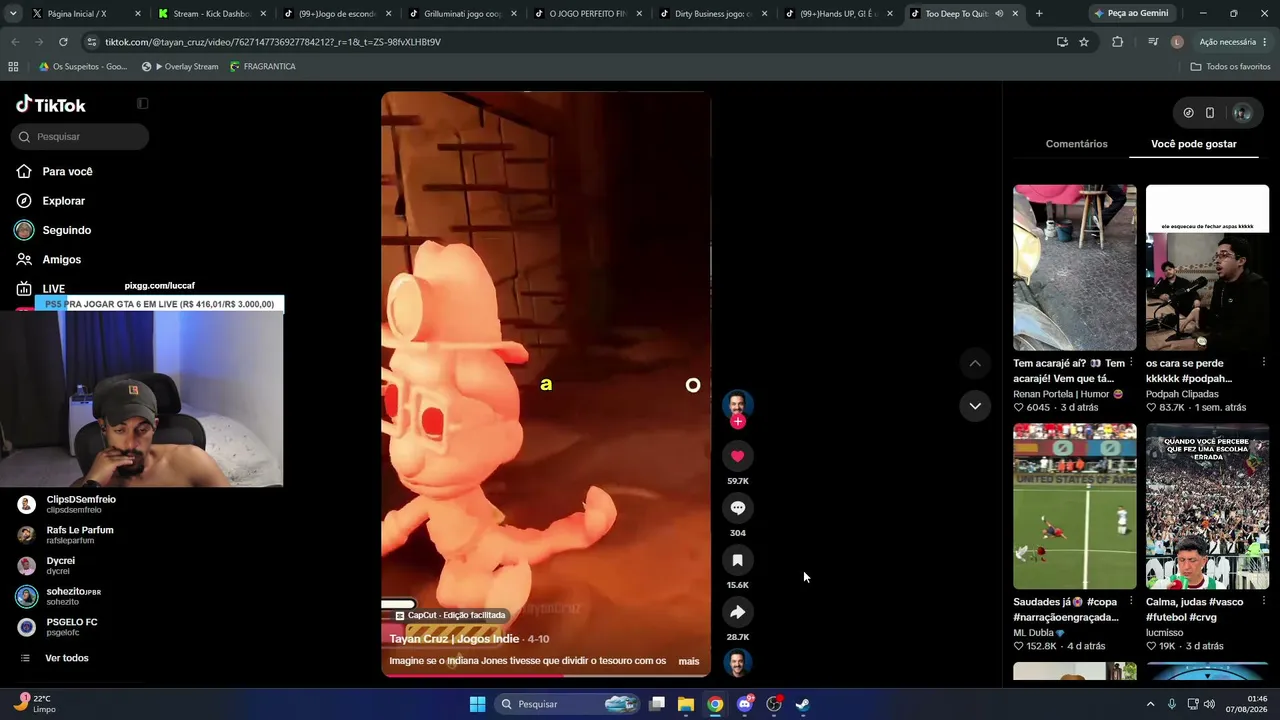Viewport: 1280px width, 720px height.
Task: Switch to the Comentários tab
Action: (1076, 144)
